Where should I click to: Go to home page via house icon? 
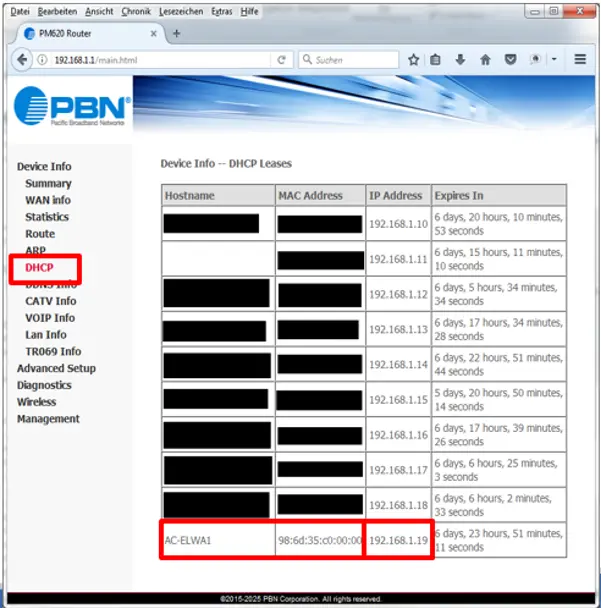[485, 60]
